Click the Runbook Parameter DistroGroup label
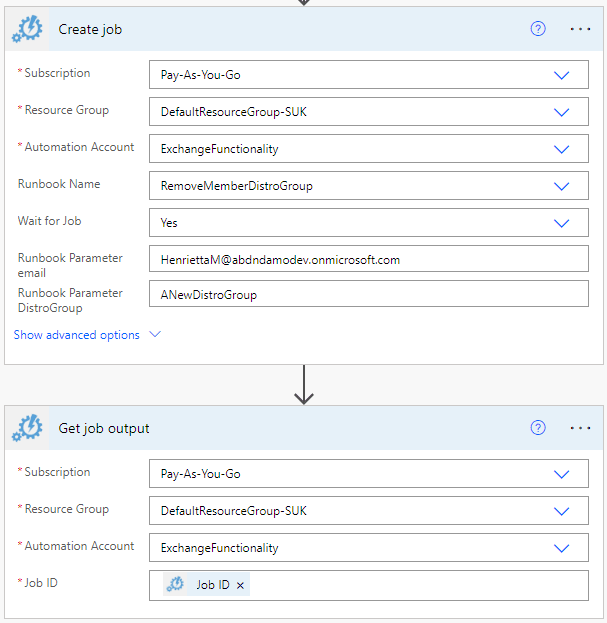 [70, 300]
